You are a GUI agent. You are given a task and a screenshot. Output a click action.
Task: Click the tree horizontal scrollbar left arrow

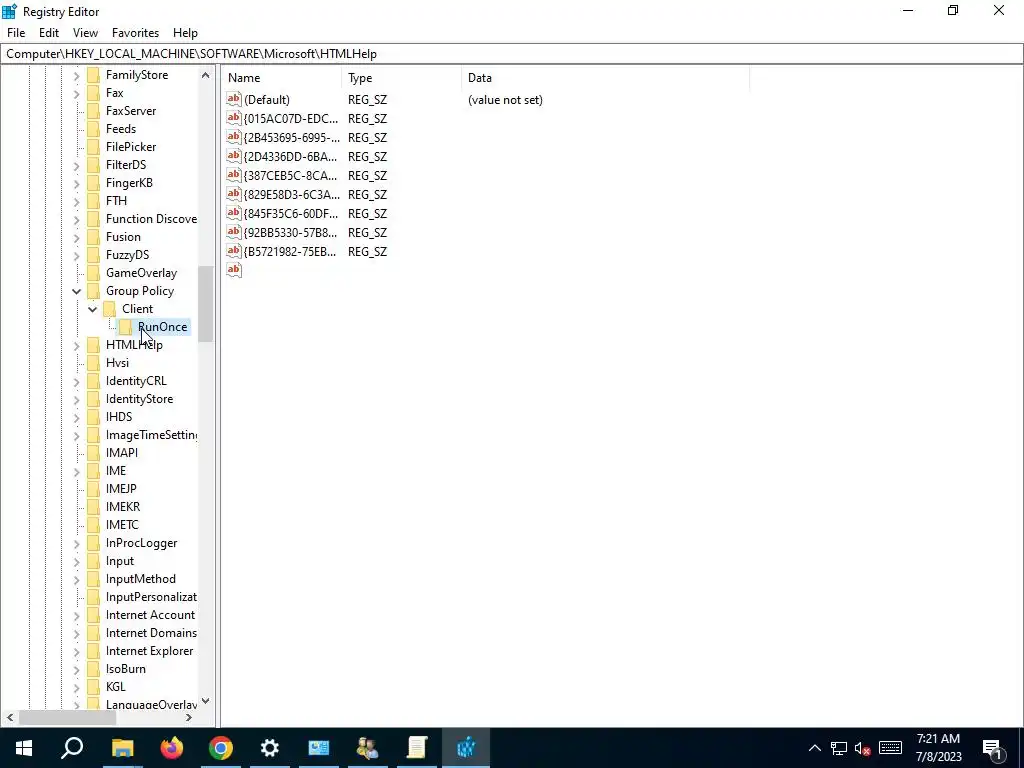10,718
